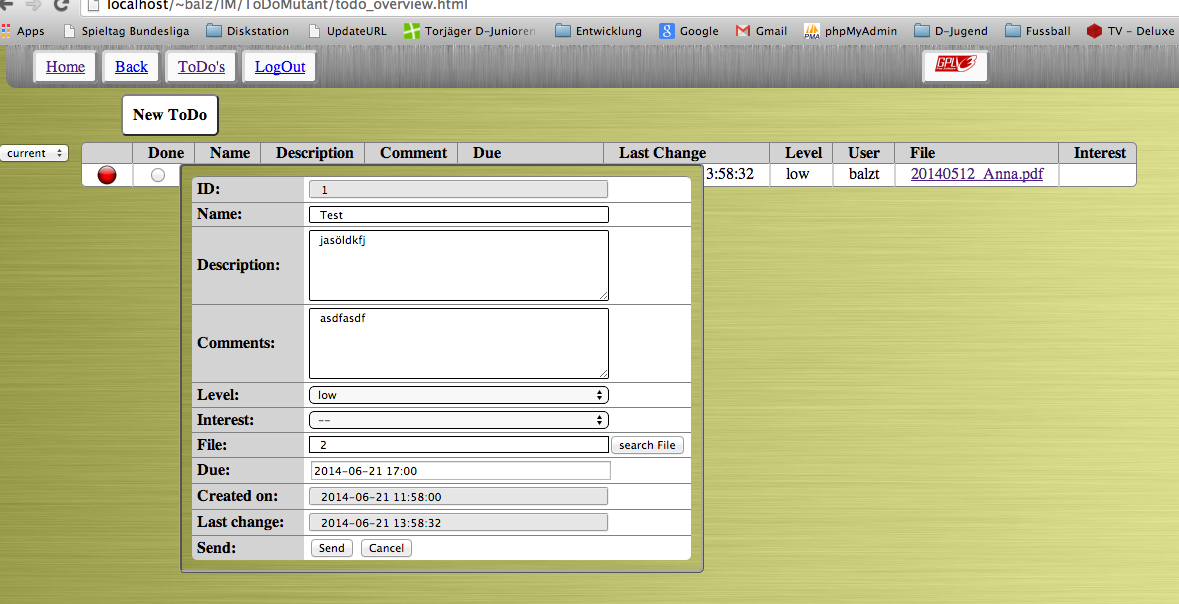This screenshot has height=604, width=1179.
Task: Click the search File button
Action: (x=647, y=444)
